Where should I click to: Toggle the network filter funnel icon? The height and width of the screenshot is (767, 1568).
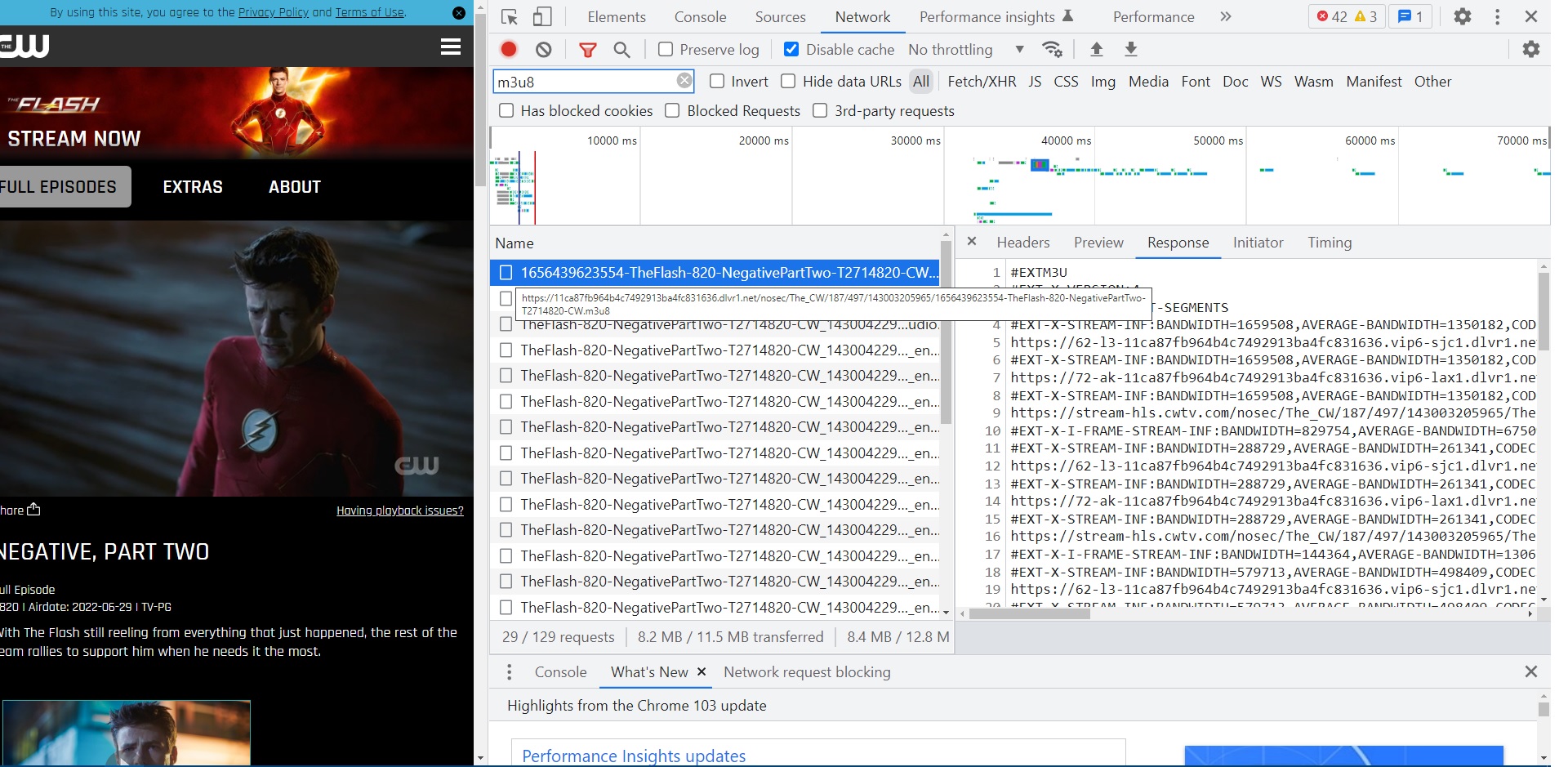(587, 50)
